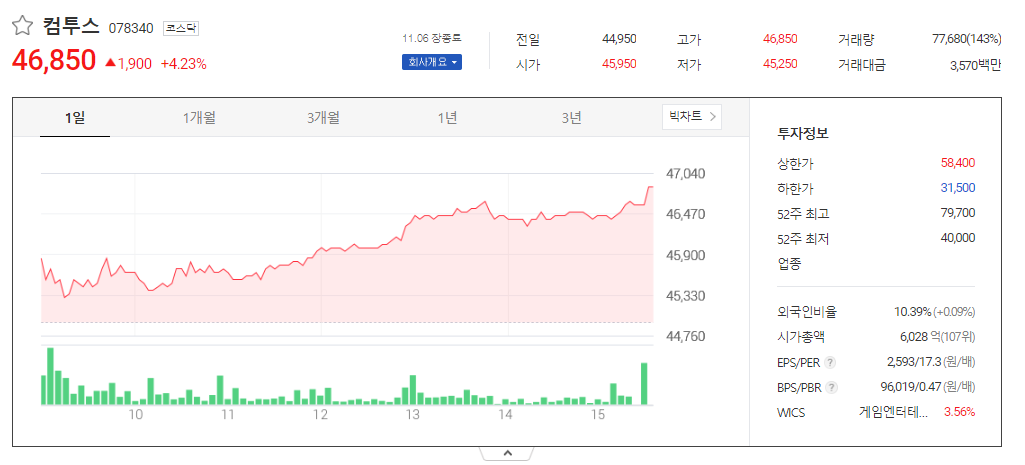Screen dimensions: 1025x465
Task: Click the stock code 078340
Action: pyautogui.click(x=131, y=29)
